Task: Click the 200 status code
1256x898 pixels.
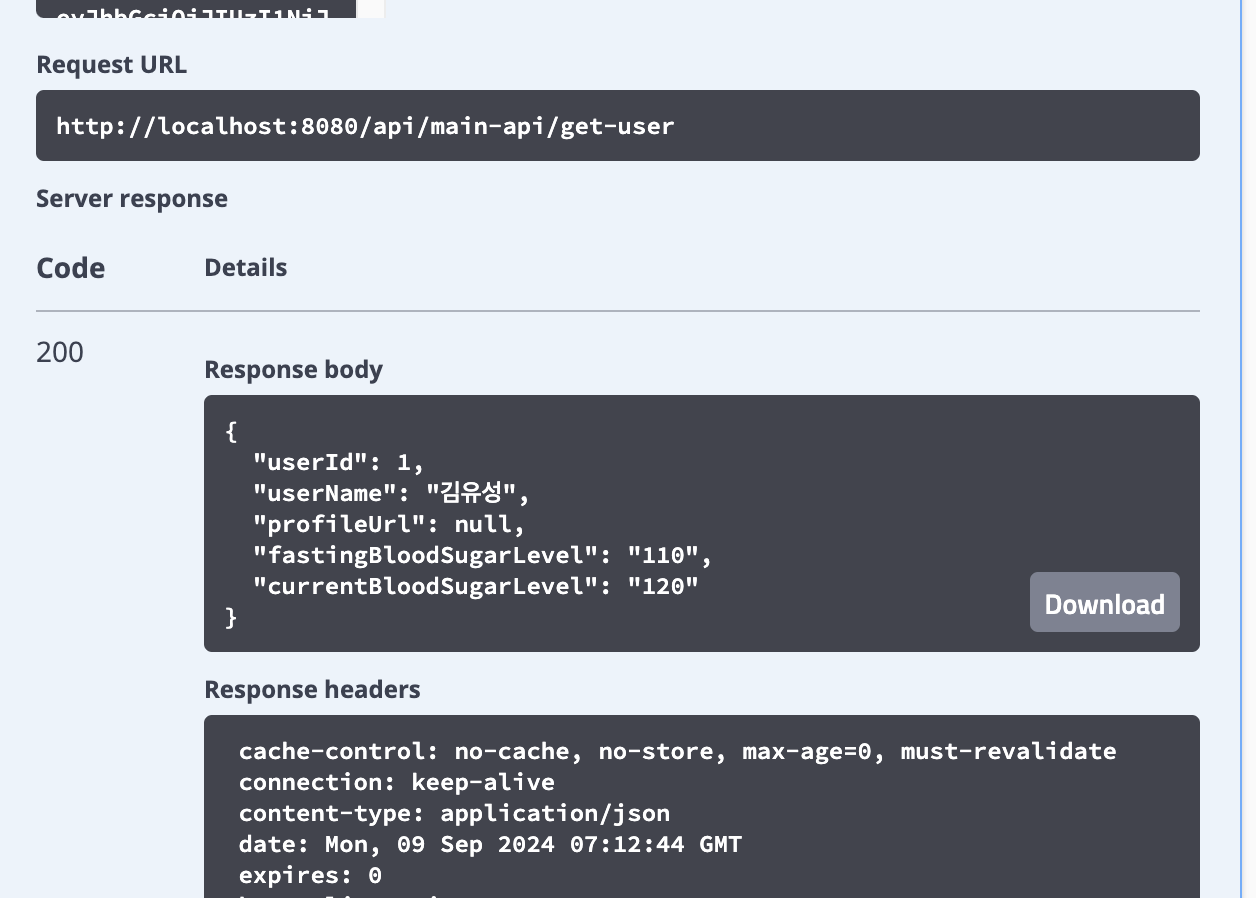Action: [60, 352]
